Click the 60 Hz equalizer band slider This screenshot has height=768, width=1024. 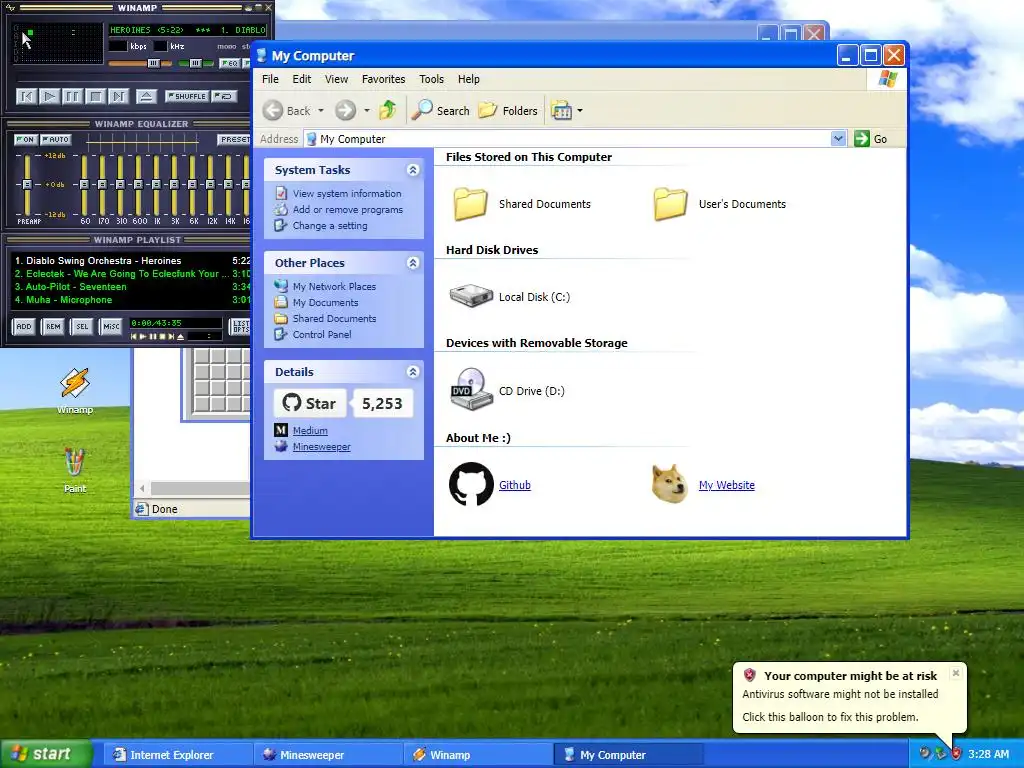tap(84, 185)
